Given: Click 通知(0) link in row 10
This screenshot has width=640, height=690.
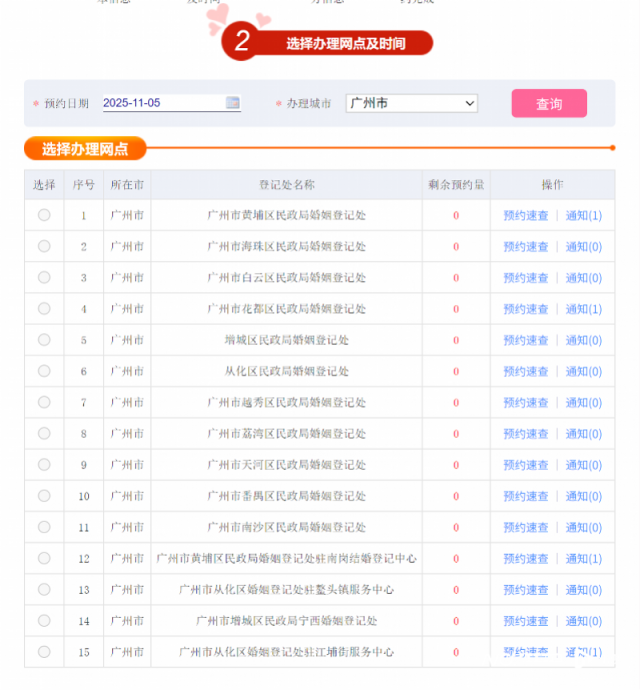Looking at the screenshot, I should [x=583, y=497].
